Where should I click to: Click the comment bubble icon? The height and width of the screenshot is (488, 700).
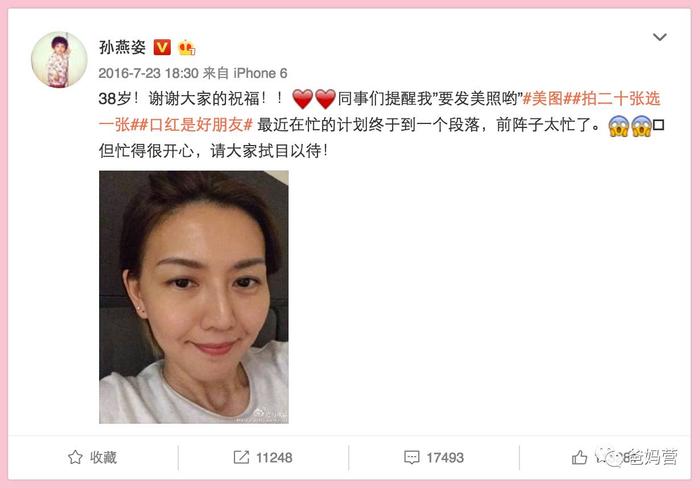[x=411, y=458]
